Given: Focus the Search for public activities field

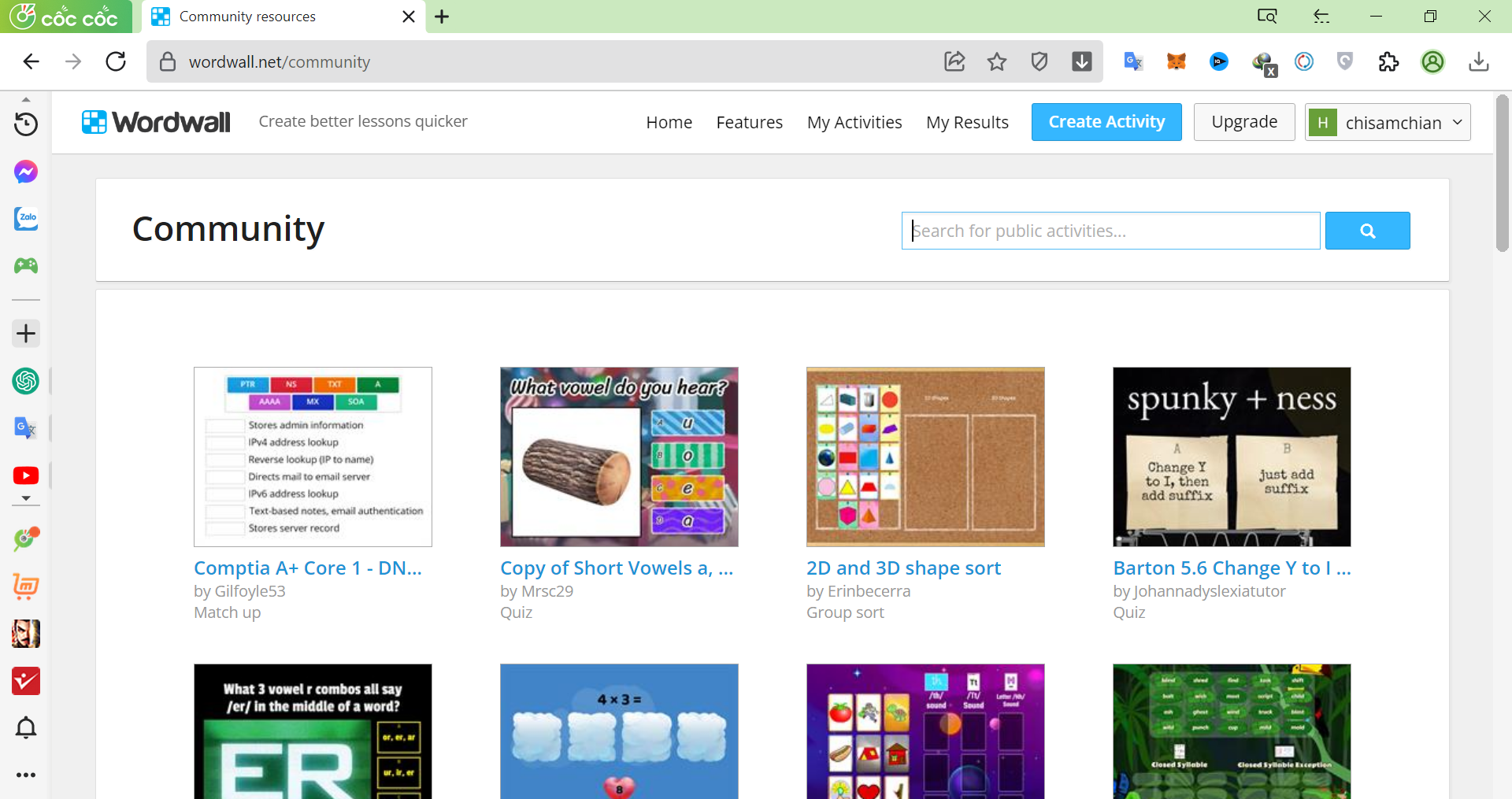Looking at the screenshot, I should [x=1110, y=231].
